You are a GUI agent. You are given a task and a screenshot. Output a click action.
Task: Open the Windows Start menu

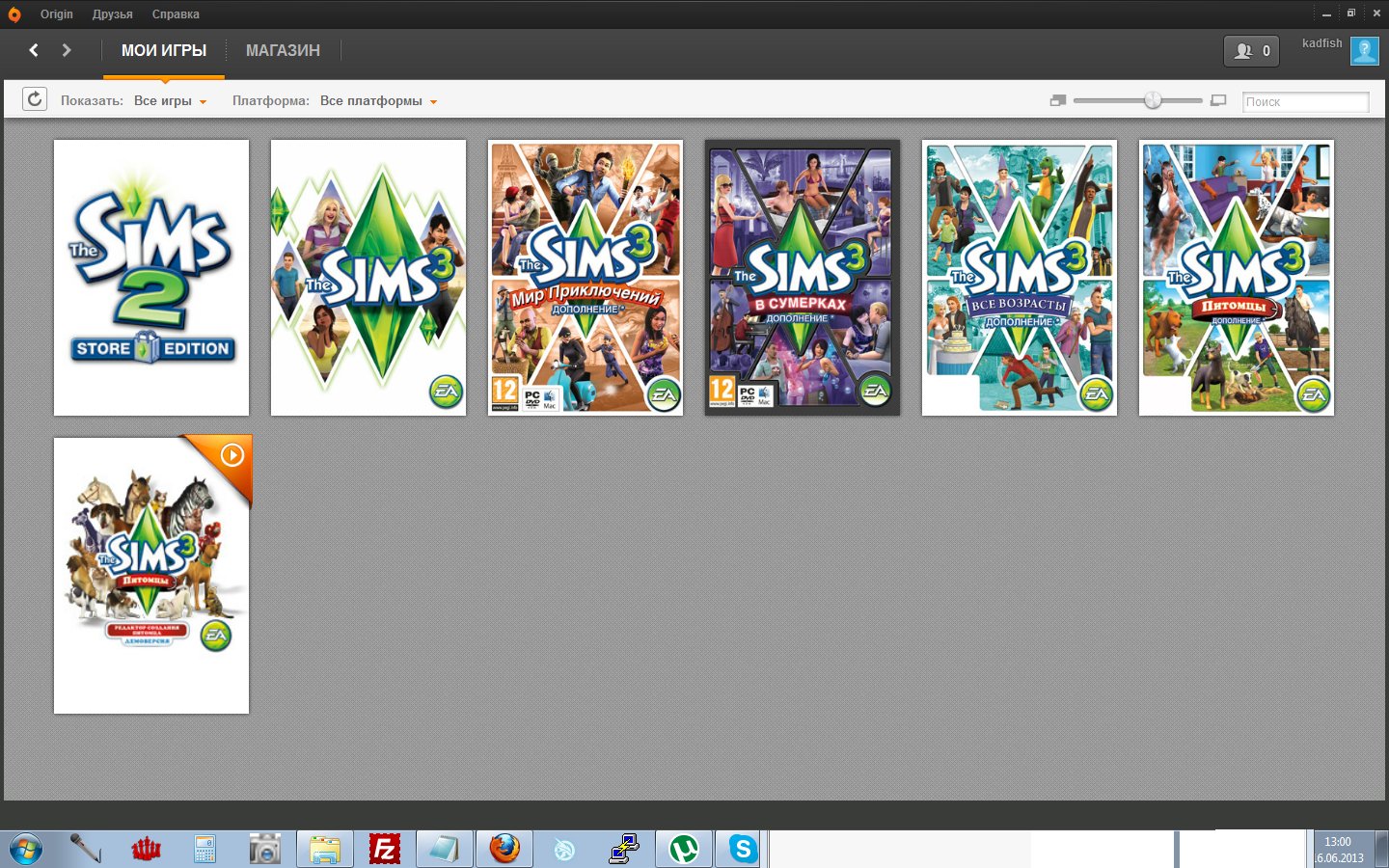point(26,850)
